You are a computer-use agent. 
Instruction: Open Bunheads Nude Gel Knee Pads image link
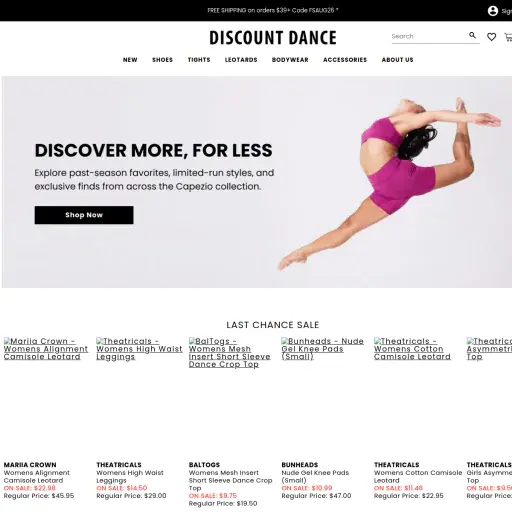pos(322,349)
